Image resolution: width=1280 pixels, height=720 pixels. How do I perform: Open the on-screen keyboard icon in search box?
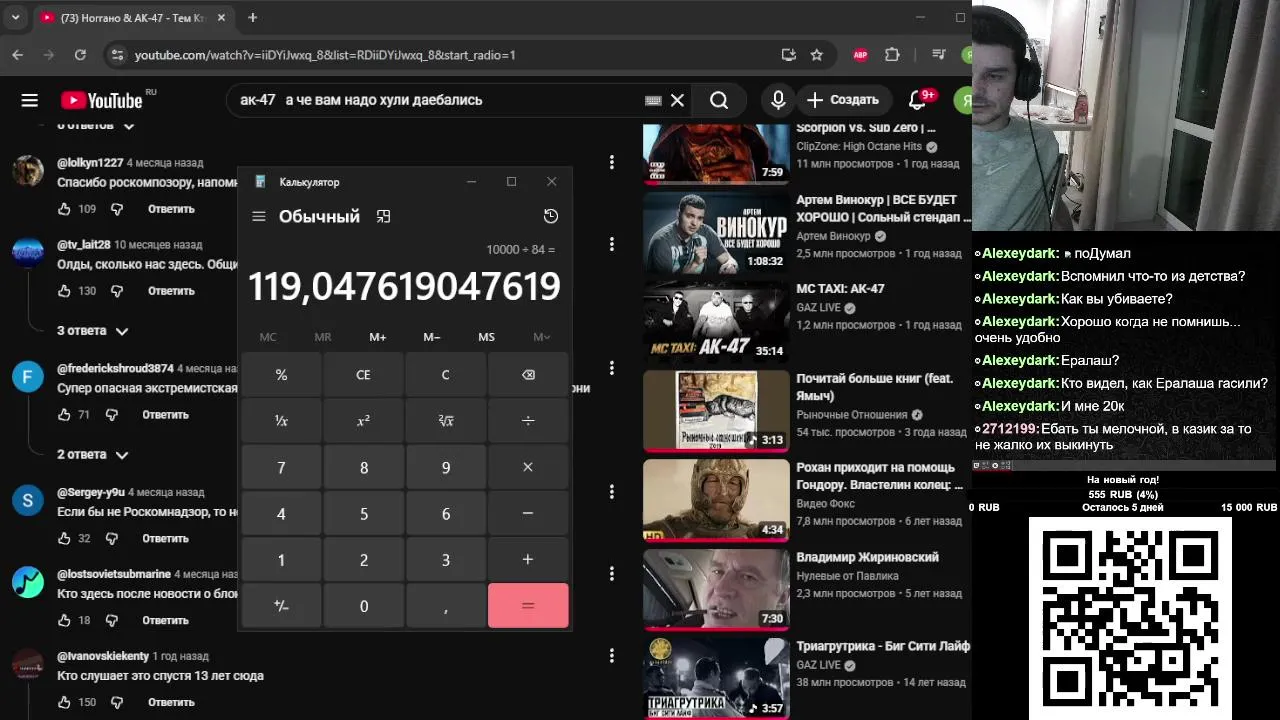[x=653, y=100]
